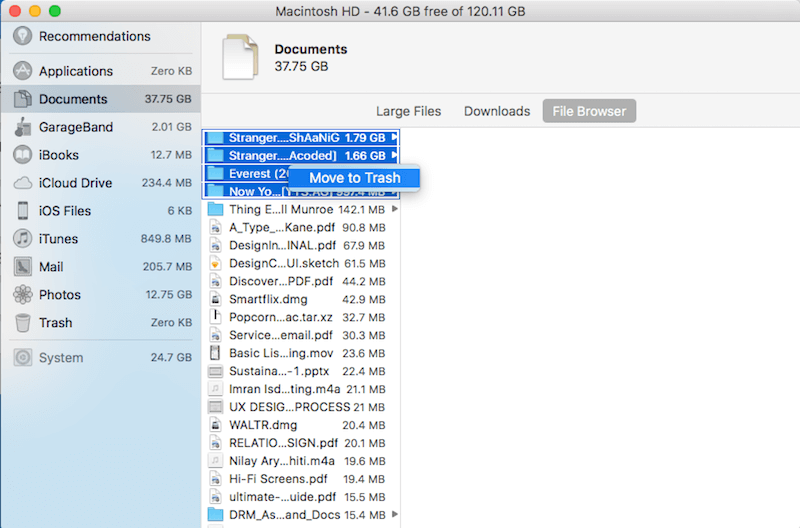Select the iOS Files phone icon
The width and height of the screenshot is (800, 528).
click(22, 211)
